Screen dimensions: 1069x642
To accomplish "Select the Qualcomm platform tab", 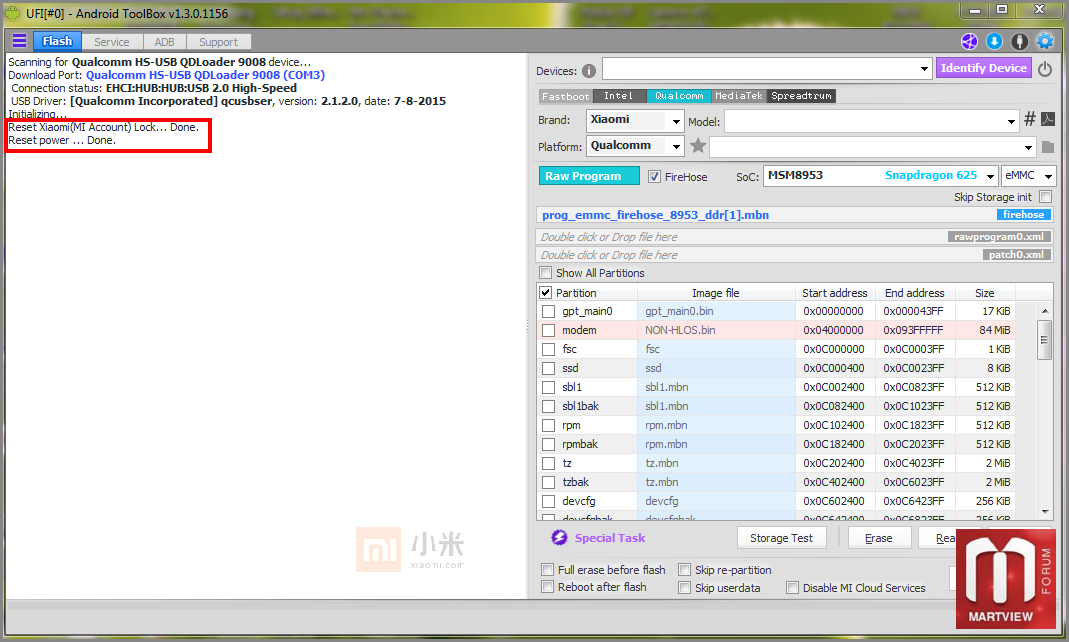I will tap(679, 96).
